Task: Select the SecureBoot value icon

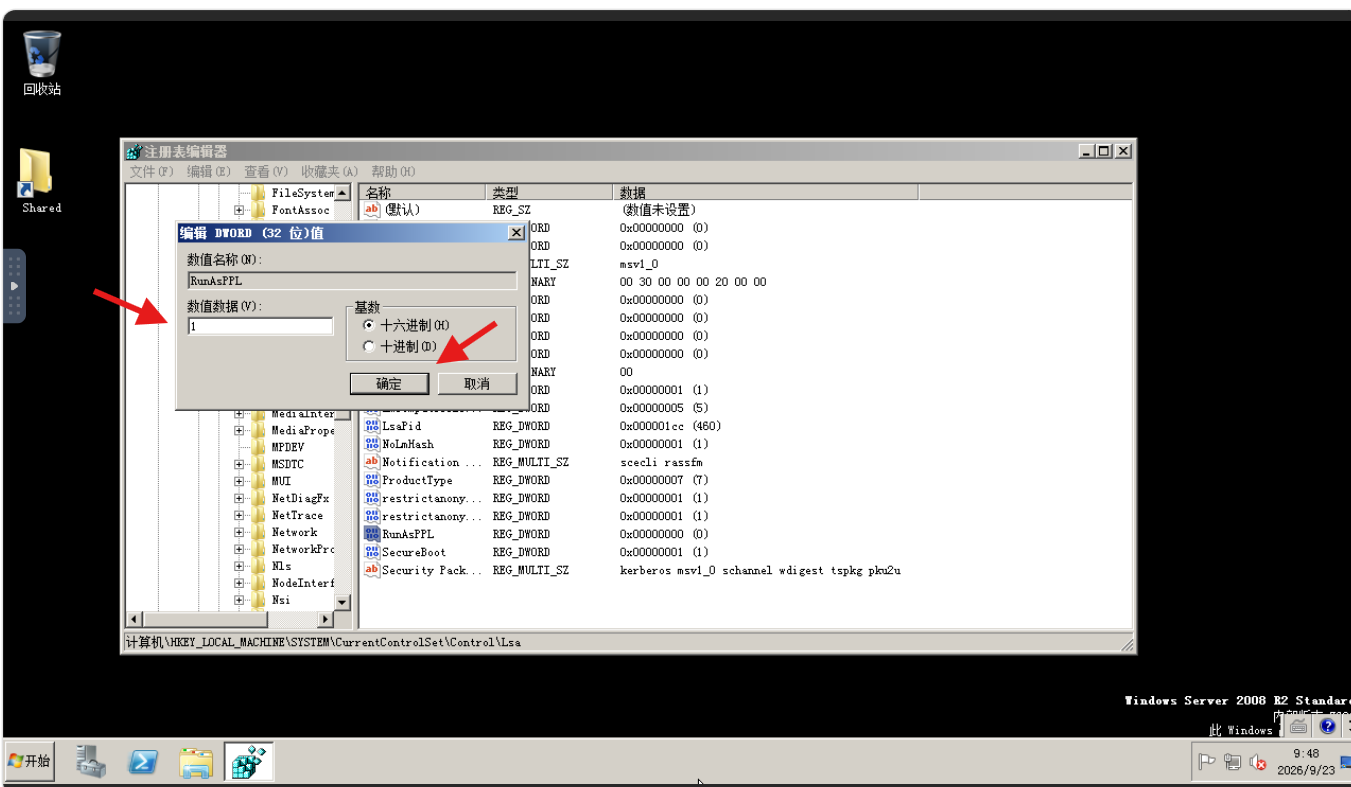Action: (372, 552)
